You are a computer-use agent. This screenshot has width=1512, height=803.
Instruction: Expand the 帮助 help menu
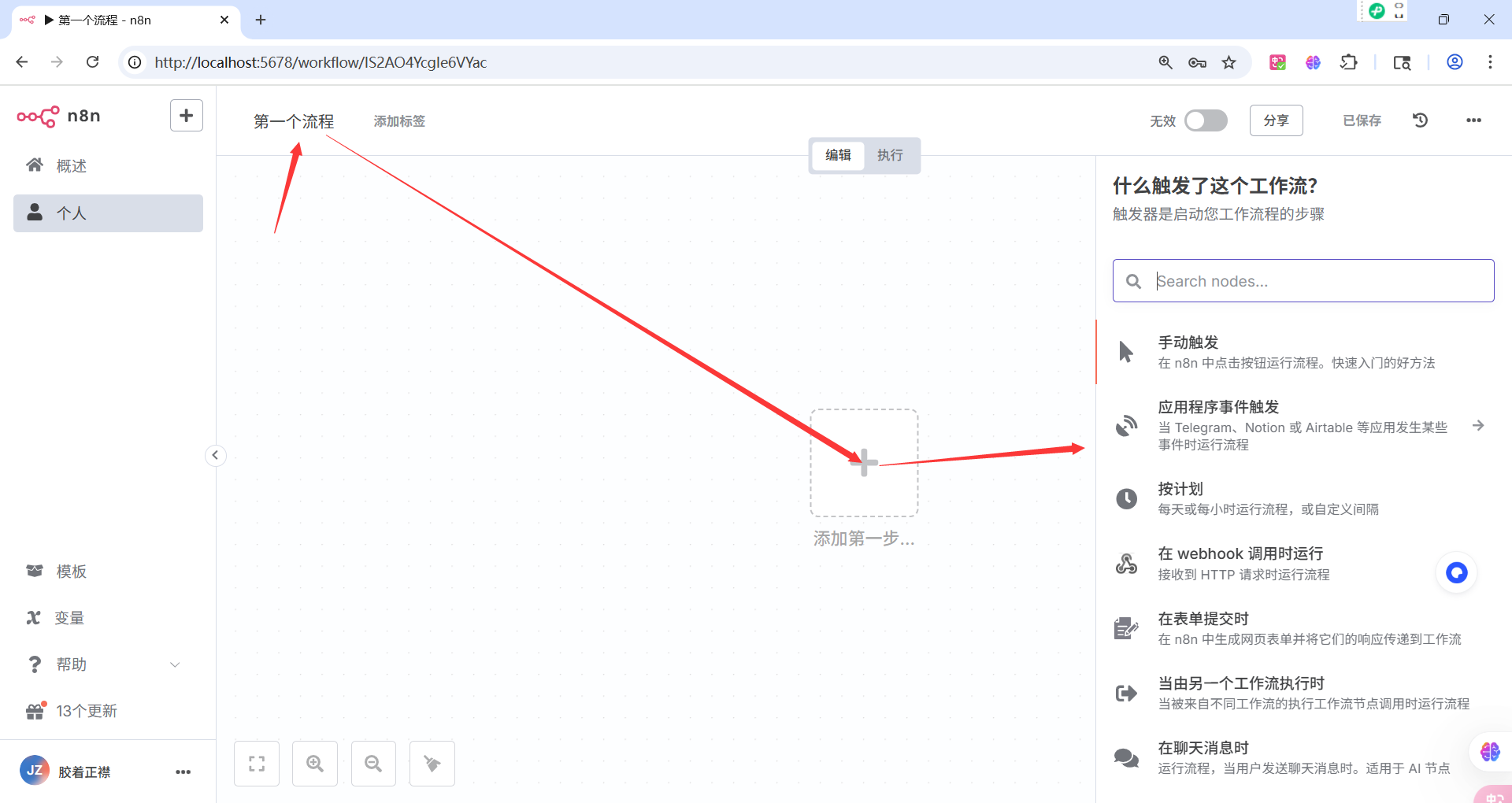108,664
